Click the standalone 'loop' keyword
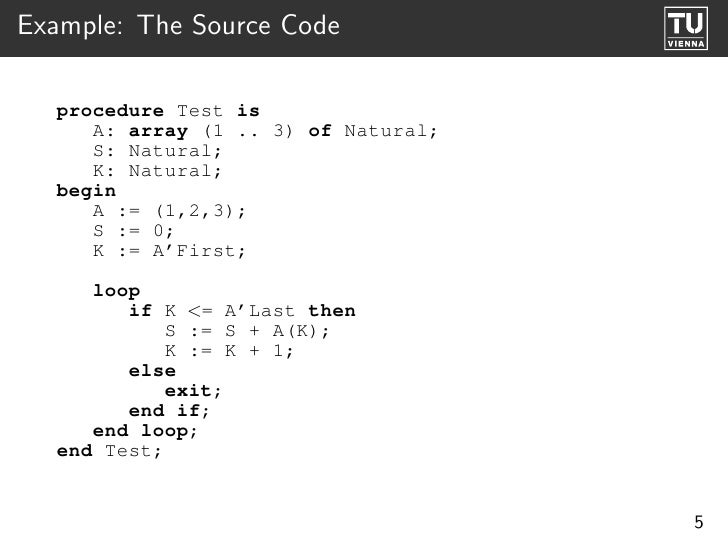728x546 pixels. (x=116, y=291)
